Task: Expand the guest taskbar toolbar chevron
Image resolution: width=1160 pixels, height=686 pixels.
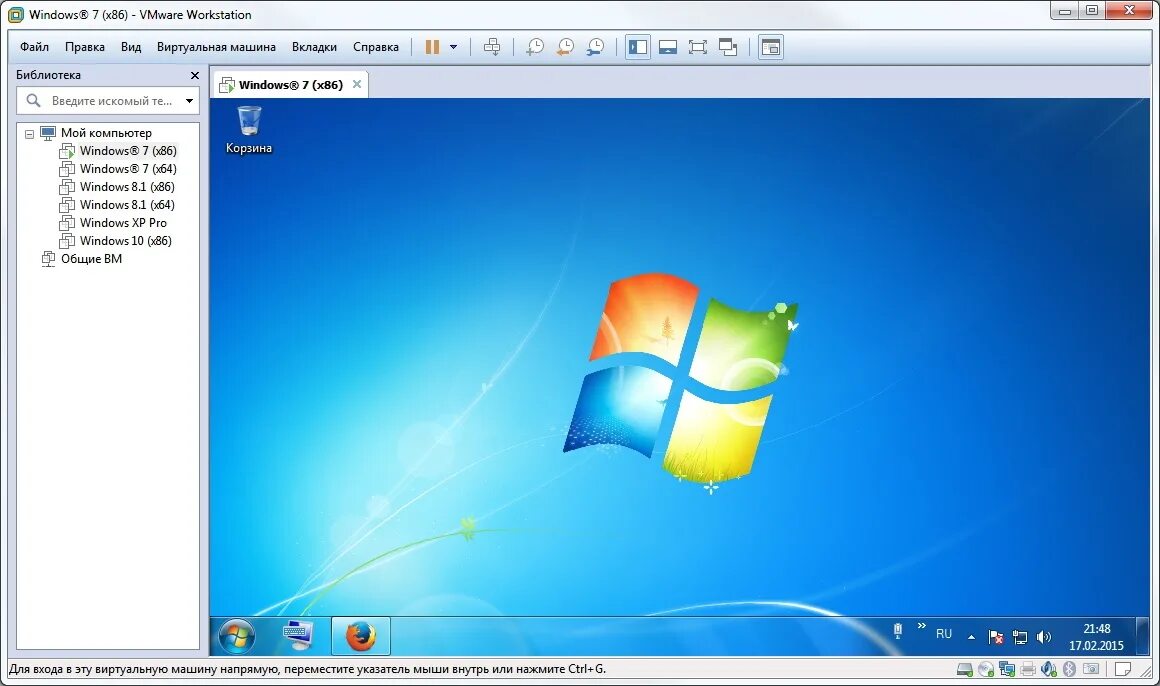Action: click(x=922, y=626)
